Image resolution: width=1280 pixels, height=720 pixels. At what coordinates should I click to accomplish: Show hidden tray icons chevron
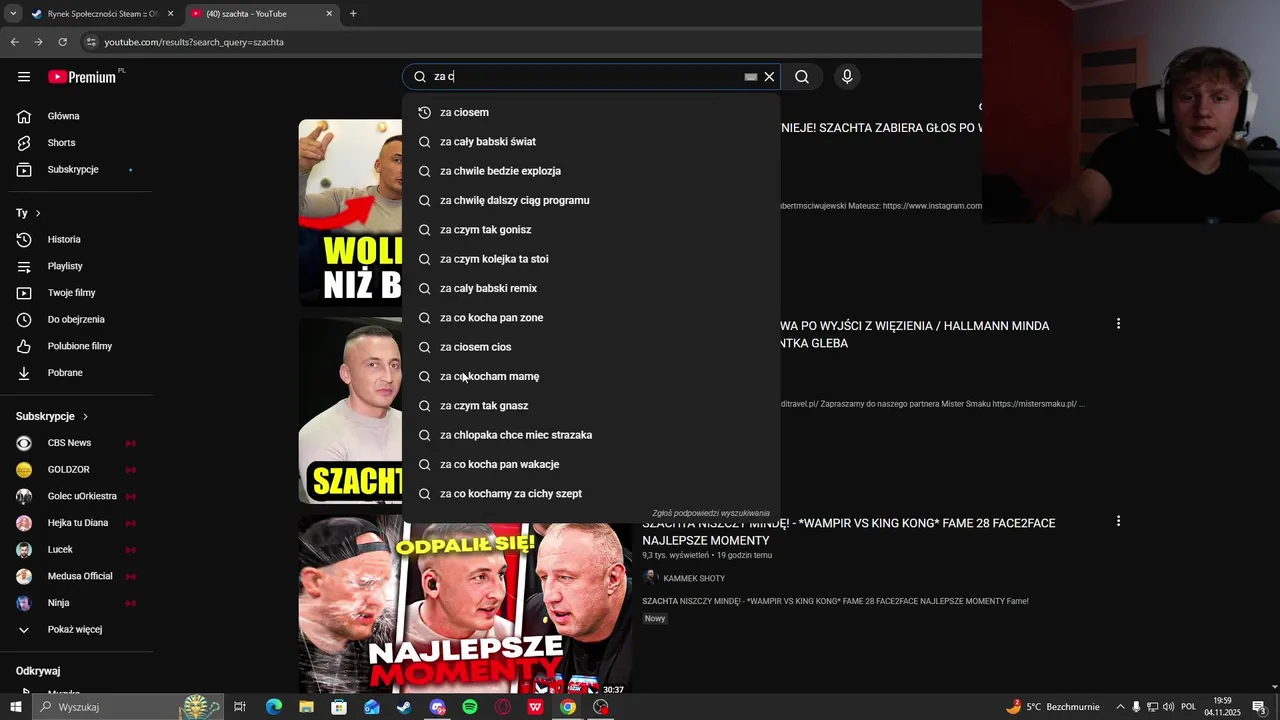[x=1120, y=707]
